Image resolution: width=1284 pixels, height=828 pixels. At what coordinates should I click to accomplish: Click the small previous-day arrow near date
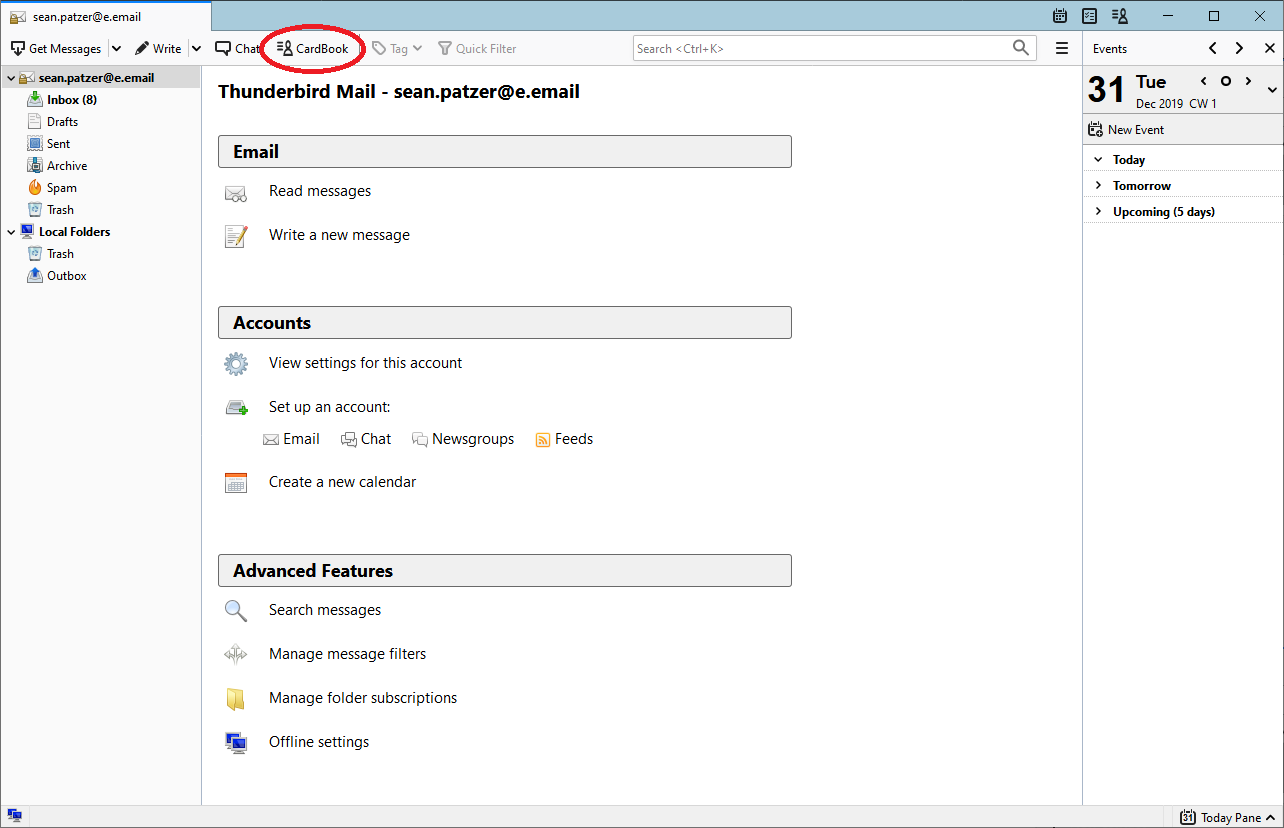tap(1203, 81)
